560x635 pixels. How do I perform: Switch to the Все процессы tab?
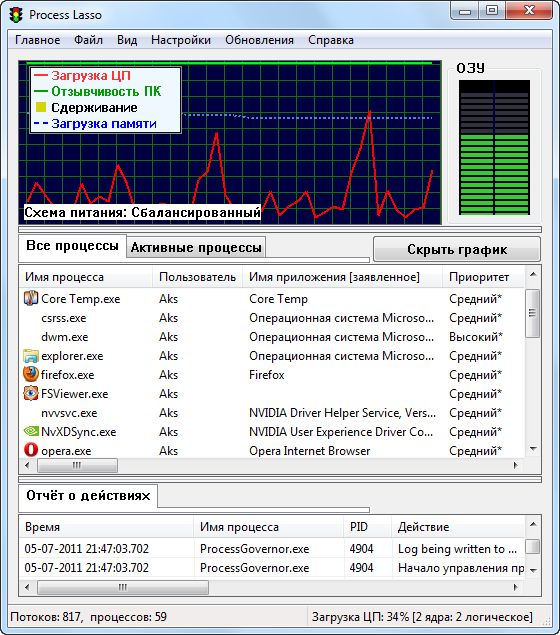point(72,246)
